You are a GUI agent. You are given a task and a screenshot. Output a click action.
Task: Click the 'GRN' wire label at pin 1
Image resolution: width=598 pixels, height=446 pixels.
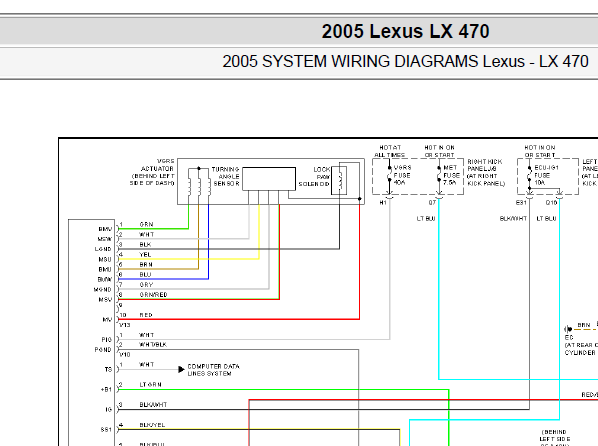pos(146,224)
